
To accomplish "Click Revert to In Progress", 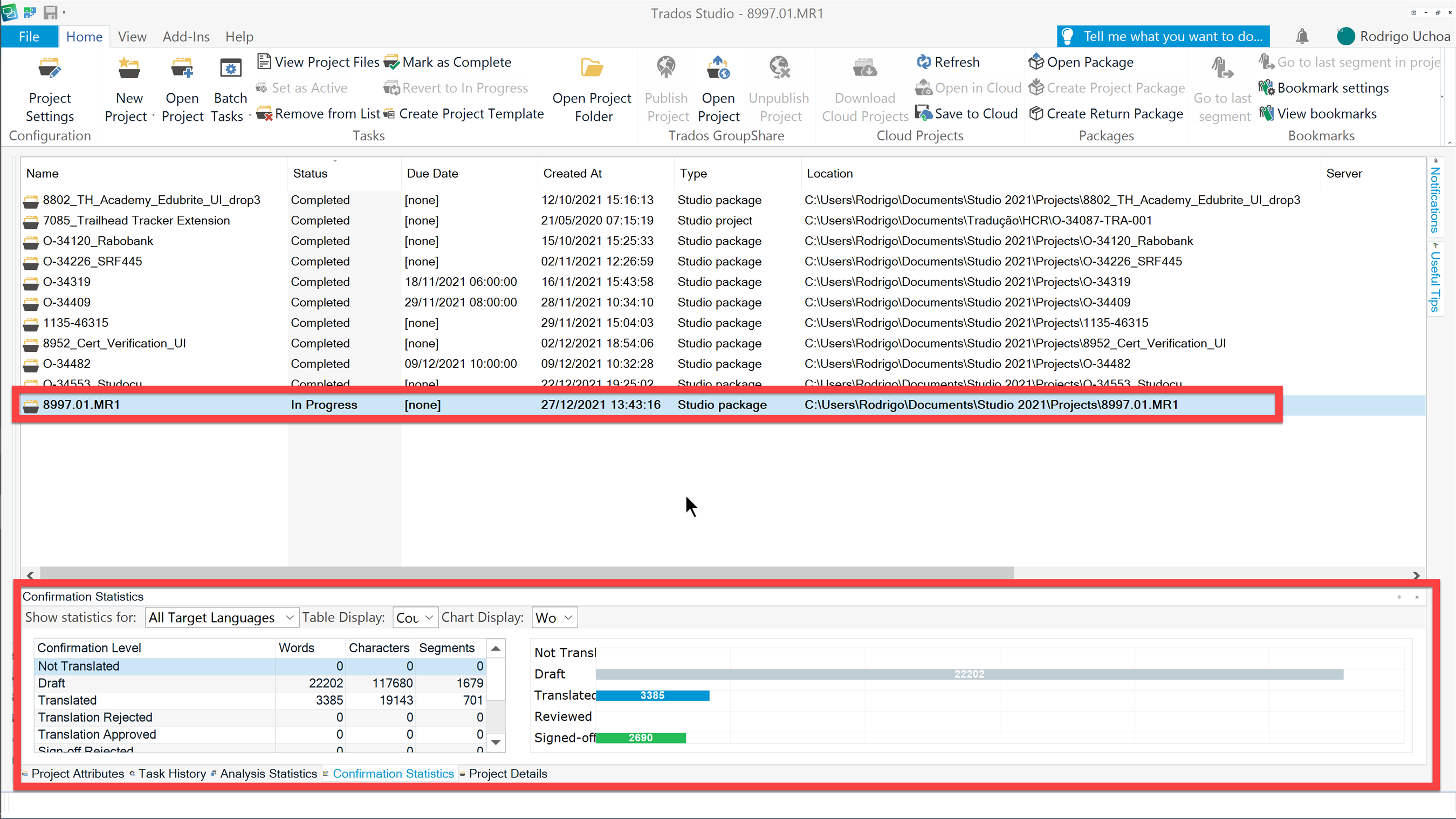I will (x=456, y=87).
